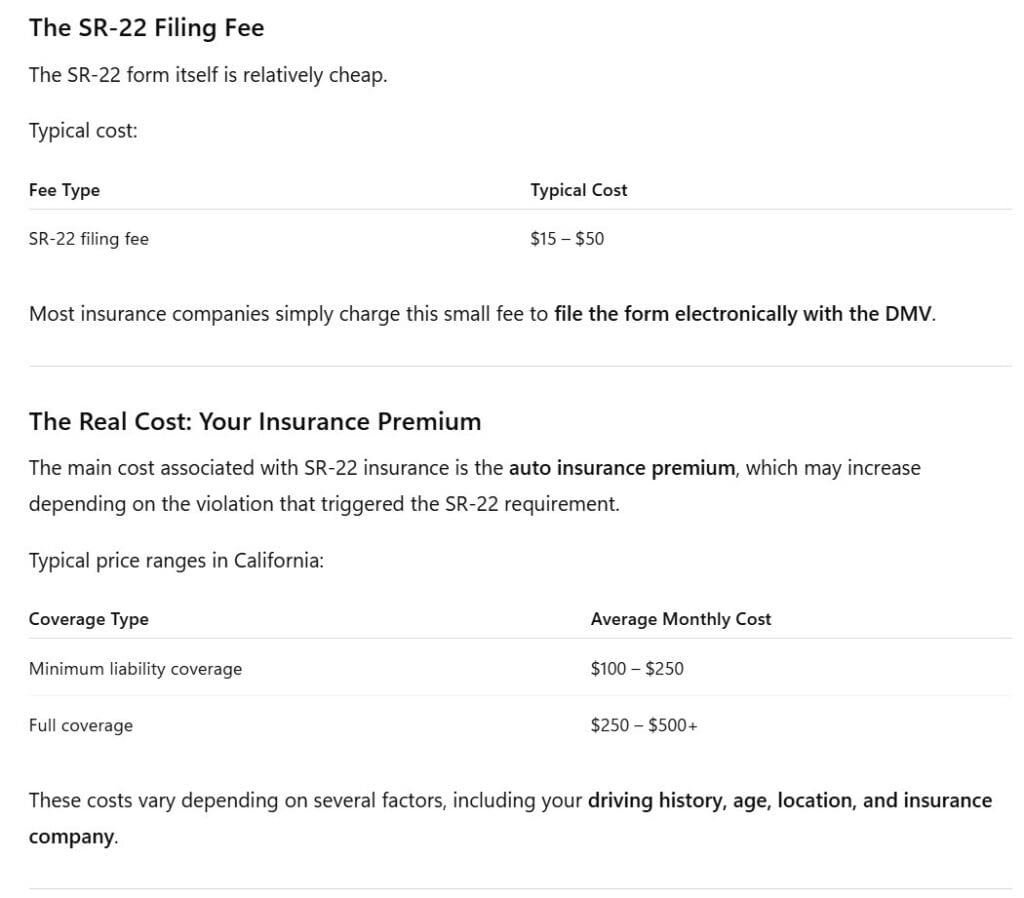The width and height of the screenshot is (1024, 898).
Task: Click 'The Real Cost: Your Insurance Premium' heading
Action: [255, 422]
